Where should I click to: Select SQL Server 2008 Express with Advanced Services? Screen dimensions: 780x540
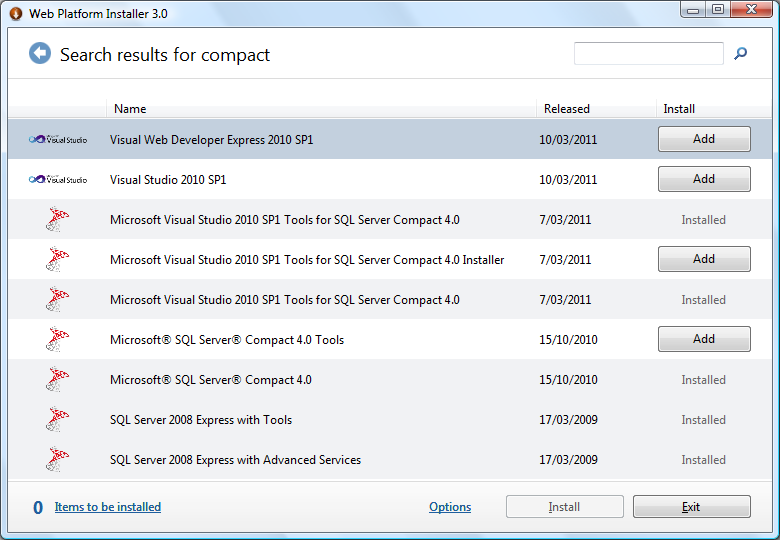[235, 459]
